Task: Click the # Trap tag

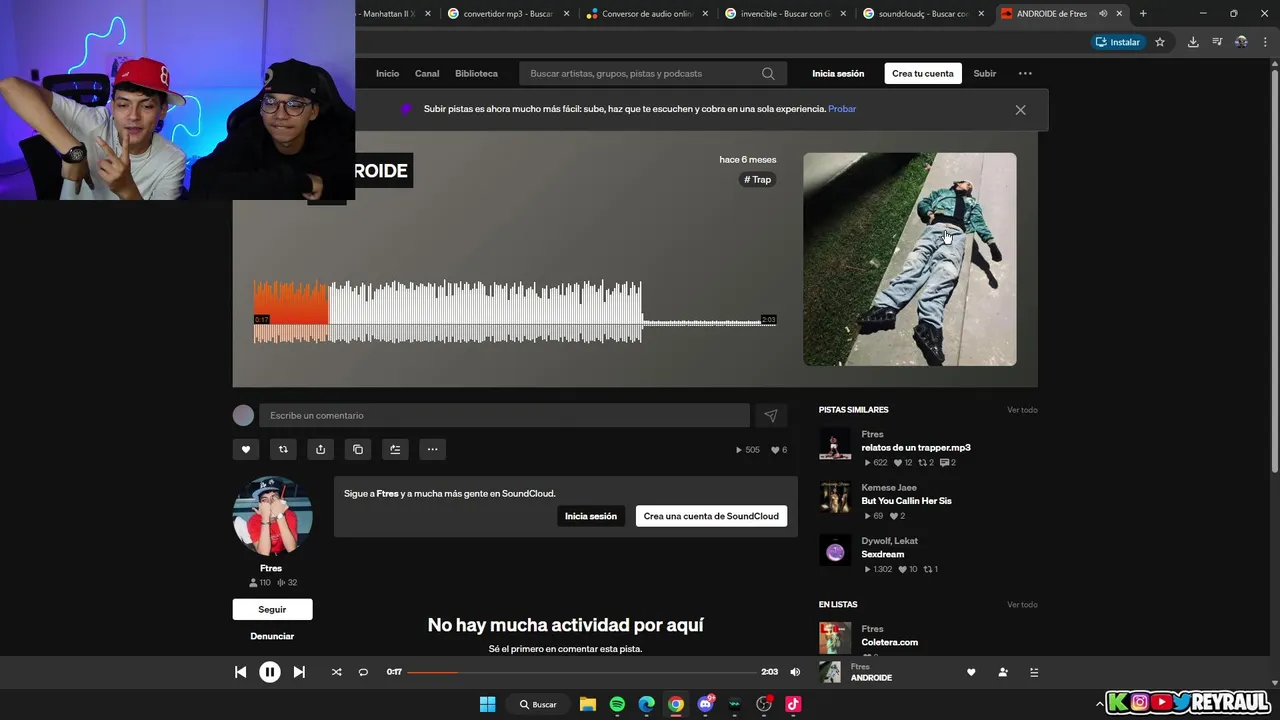Action: point(758,179)
